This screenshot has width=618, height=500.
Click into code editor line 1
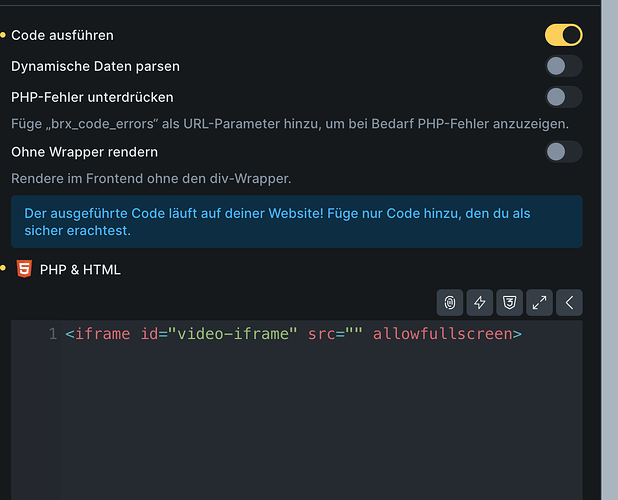293,334
